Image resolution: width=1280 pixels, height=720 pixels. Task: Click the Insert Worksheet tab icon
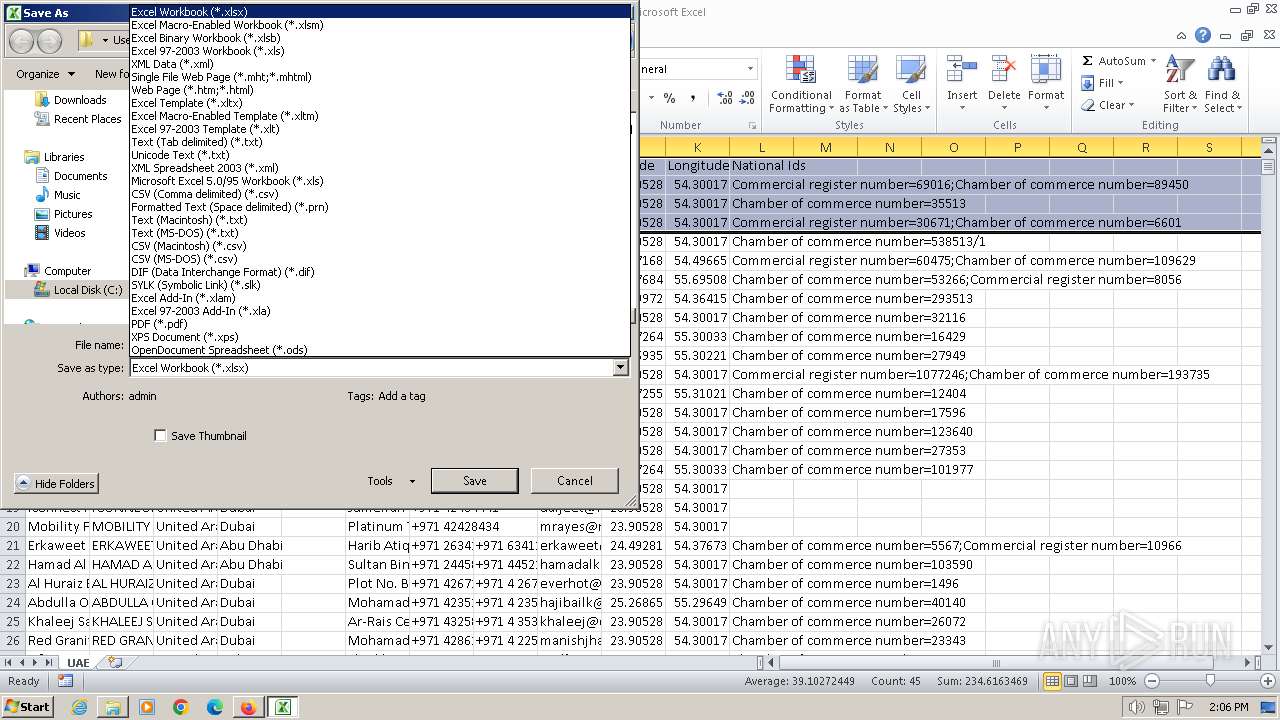(115, 662)
